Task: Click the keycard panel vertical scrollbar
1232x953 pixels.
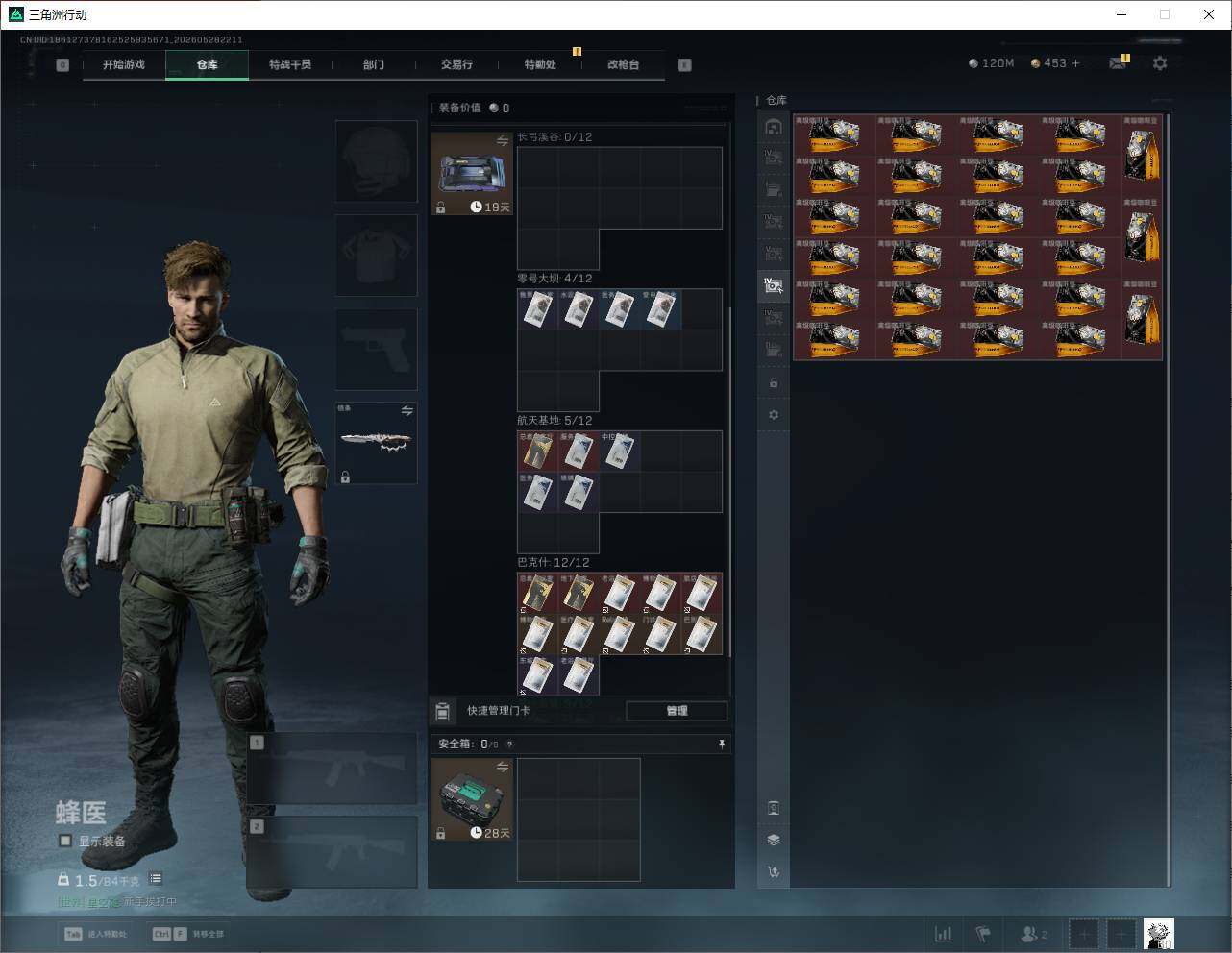Action: pyautogui.click(x=730, y=480)
